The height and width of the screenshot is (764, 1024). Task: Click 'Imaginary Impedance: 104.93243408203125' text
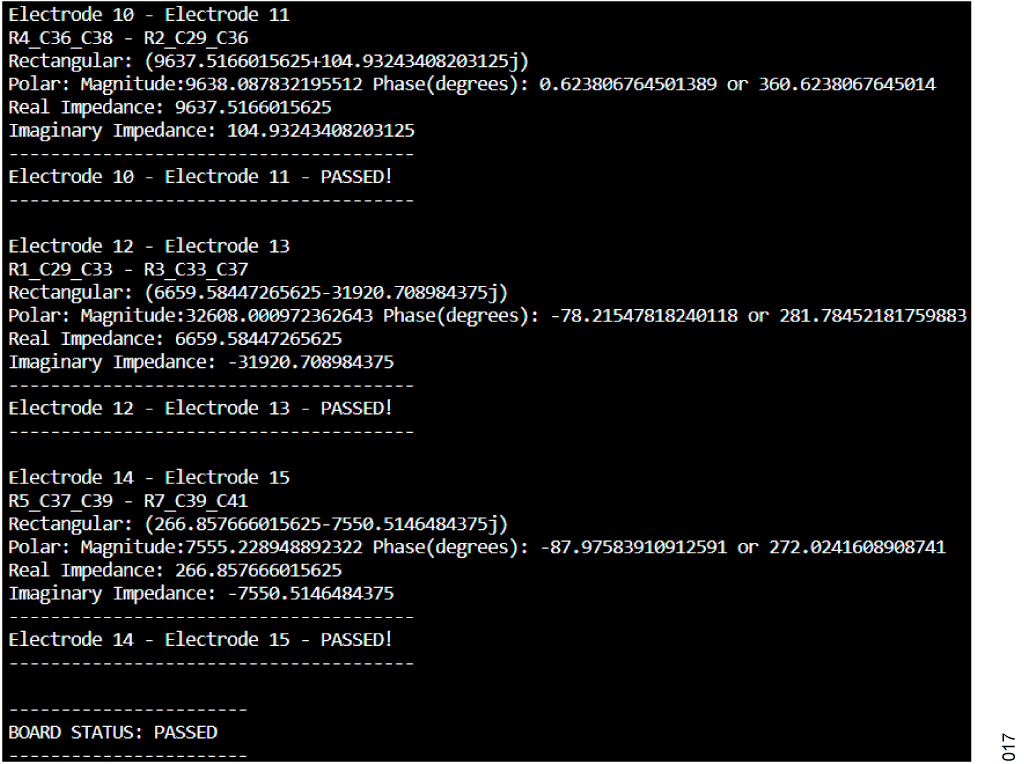click(x=212, y=131)
